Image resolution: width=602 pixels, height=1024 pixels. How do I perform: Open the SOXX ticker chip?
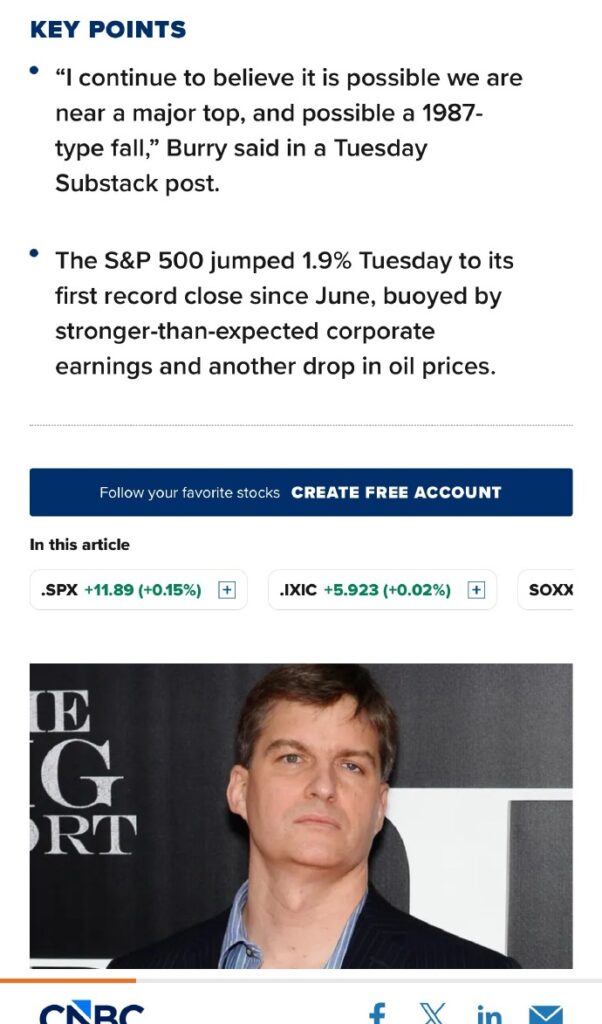546,590
